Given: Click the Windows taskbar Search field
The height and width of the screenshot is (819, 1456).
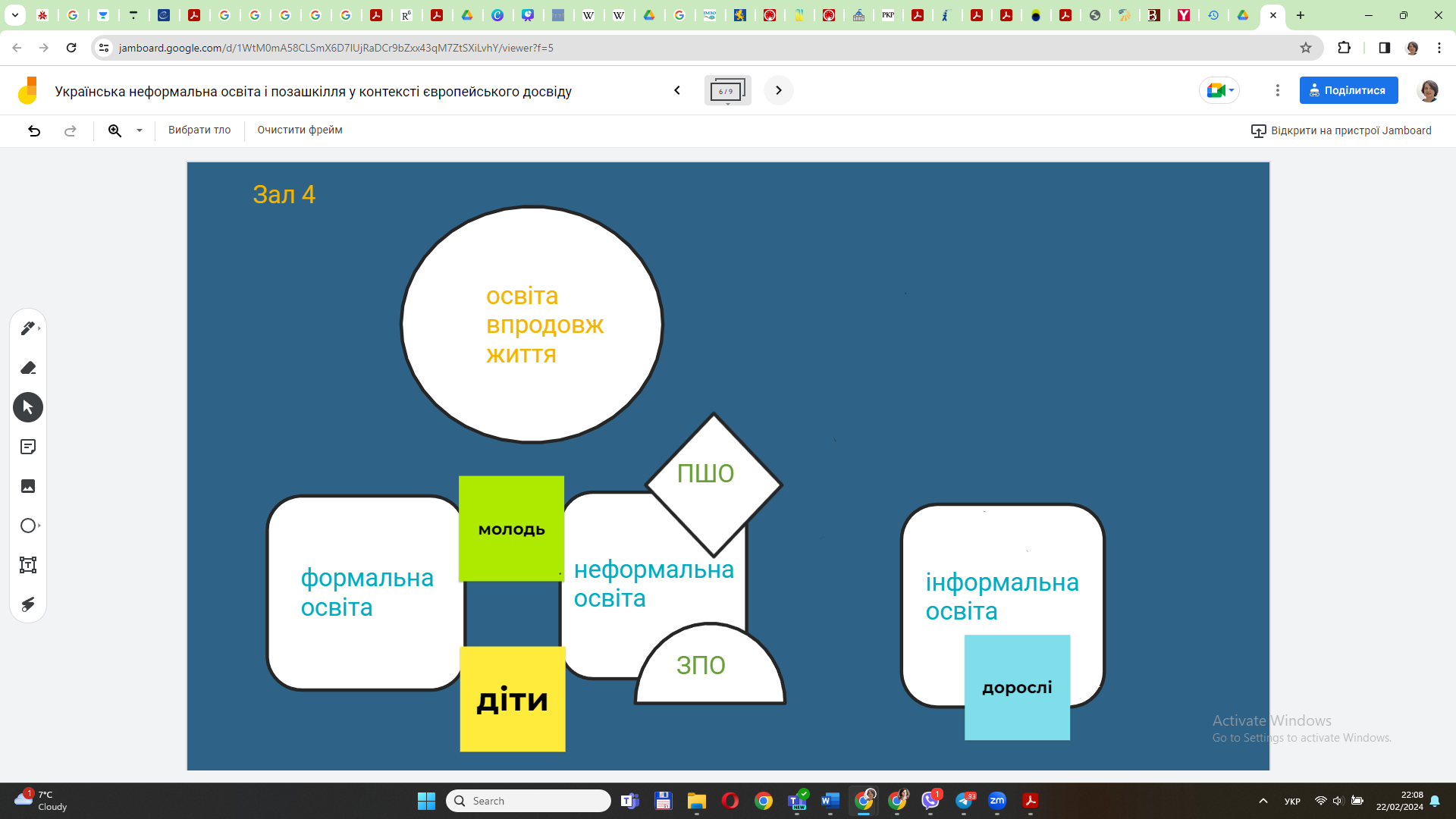Looking at the screenshot, I should click(x=529, y=801).
